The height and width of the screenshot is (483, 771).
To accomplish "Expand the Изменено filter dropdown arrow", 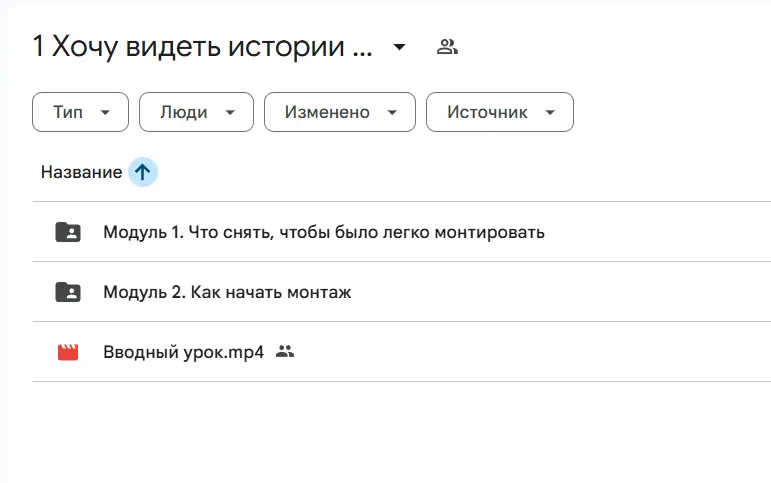I will coord(392,113).
